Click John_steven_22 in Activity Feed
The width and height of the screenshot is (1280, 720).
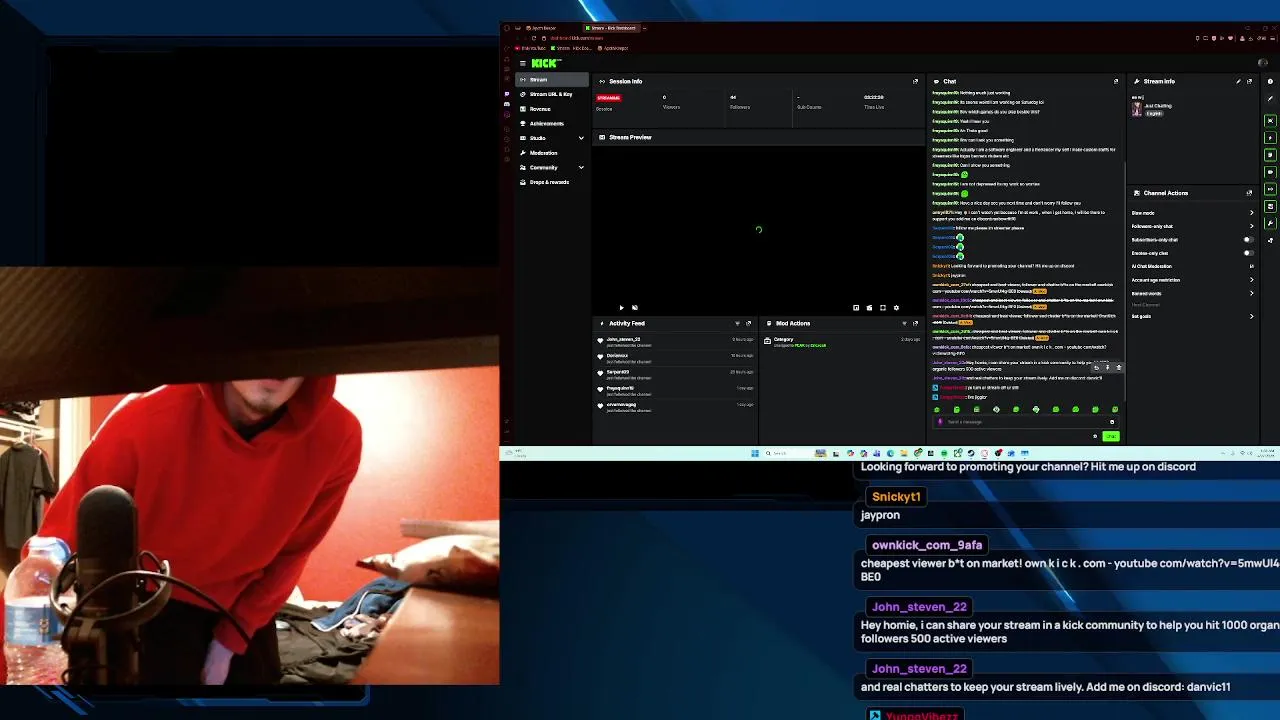pos(623,340)
